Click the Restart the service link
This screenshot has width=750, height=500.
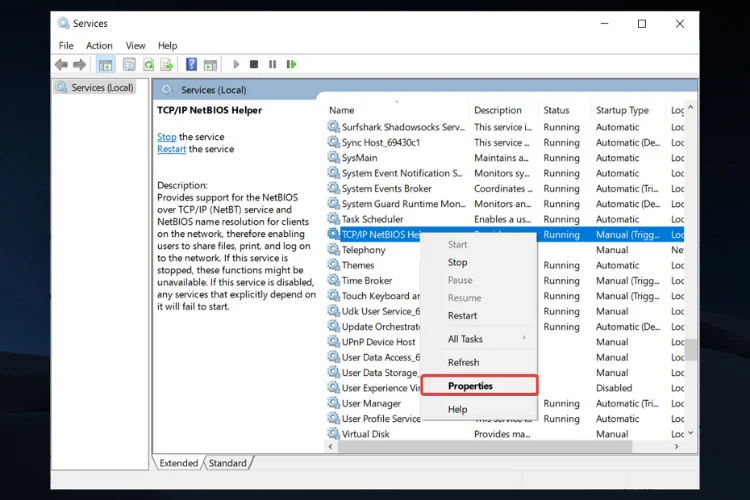[x=171, y=149]
